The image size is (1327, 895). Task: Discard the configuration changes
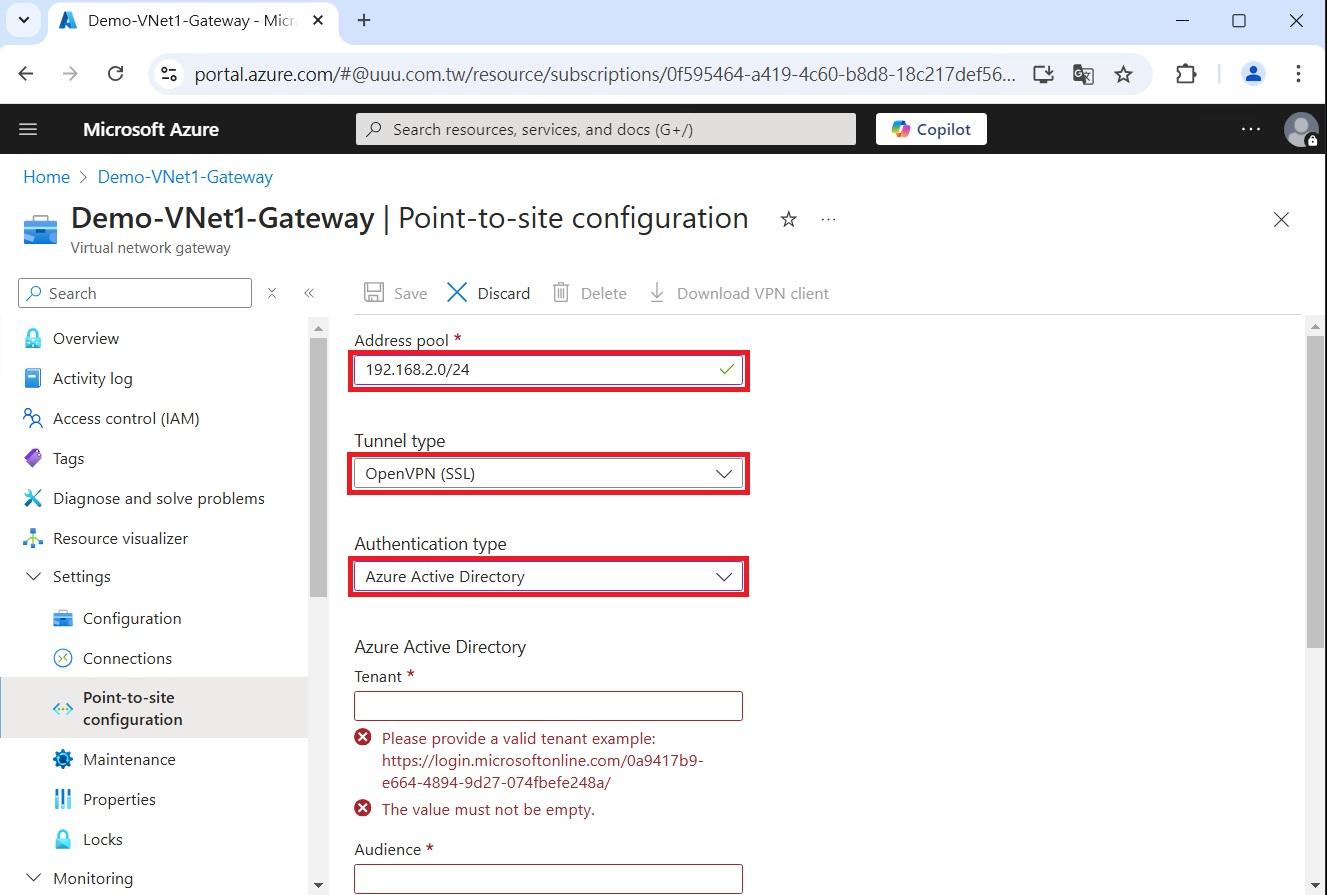[488, 293]
